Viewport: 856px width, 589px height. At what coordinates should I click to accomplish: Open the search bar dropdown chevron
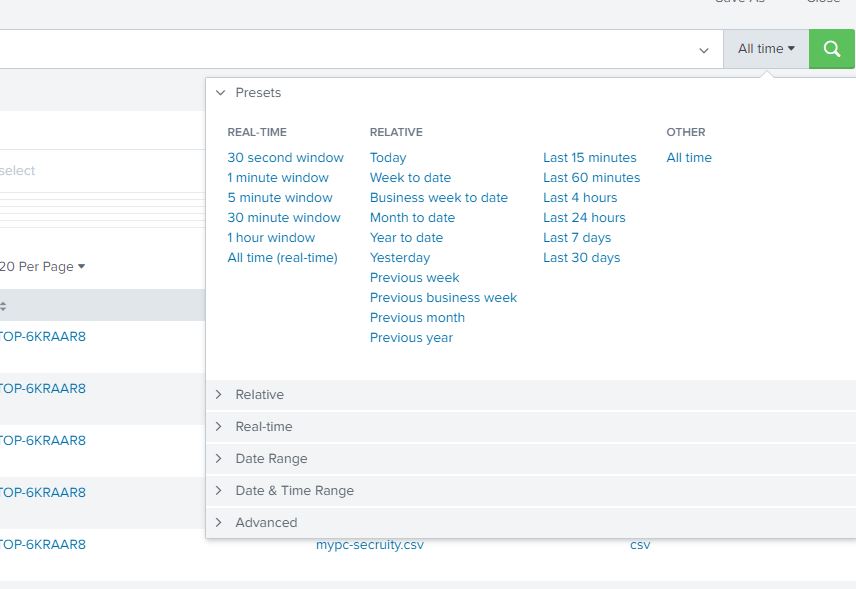(703, 49)
